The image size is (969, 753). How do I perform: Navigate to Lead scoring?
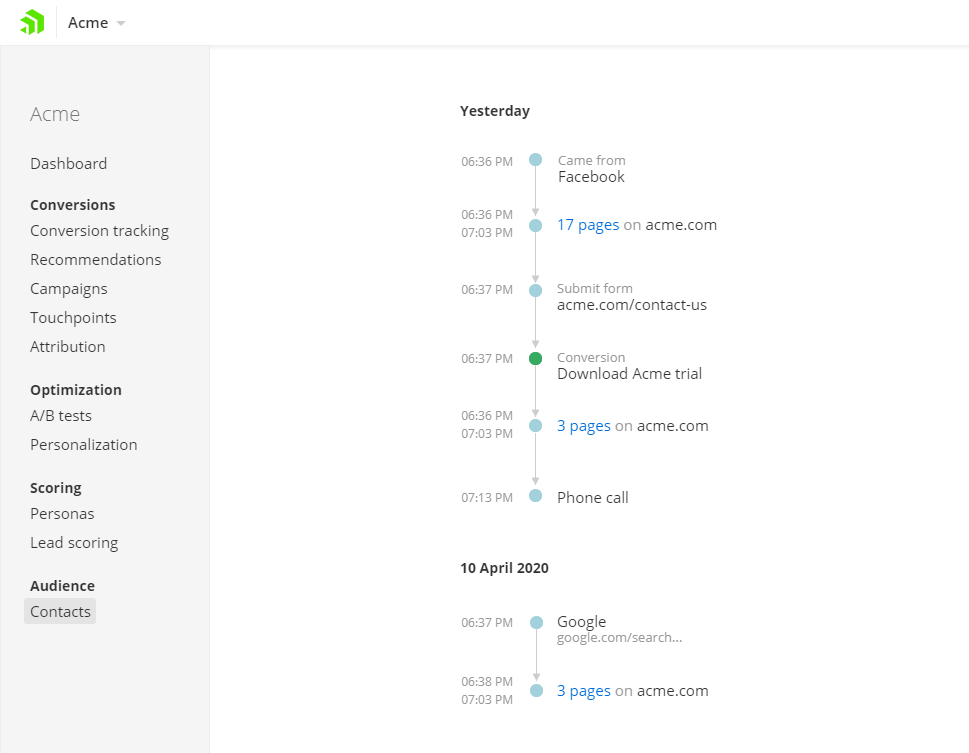[74, 542]
